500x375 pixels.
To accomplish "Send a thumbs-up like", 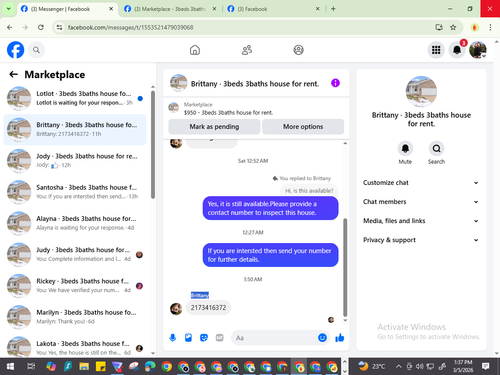I will tap(340, 338).
